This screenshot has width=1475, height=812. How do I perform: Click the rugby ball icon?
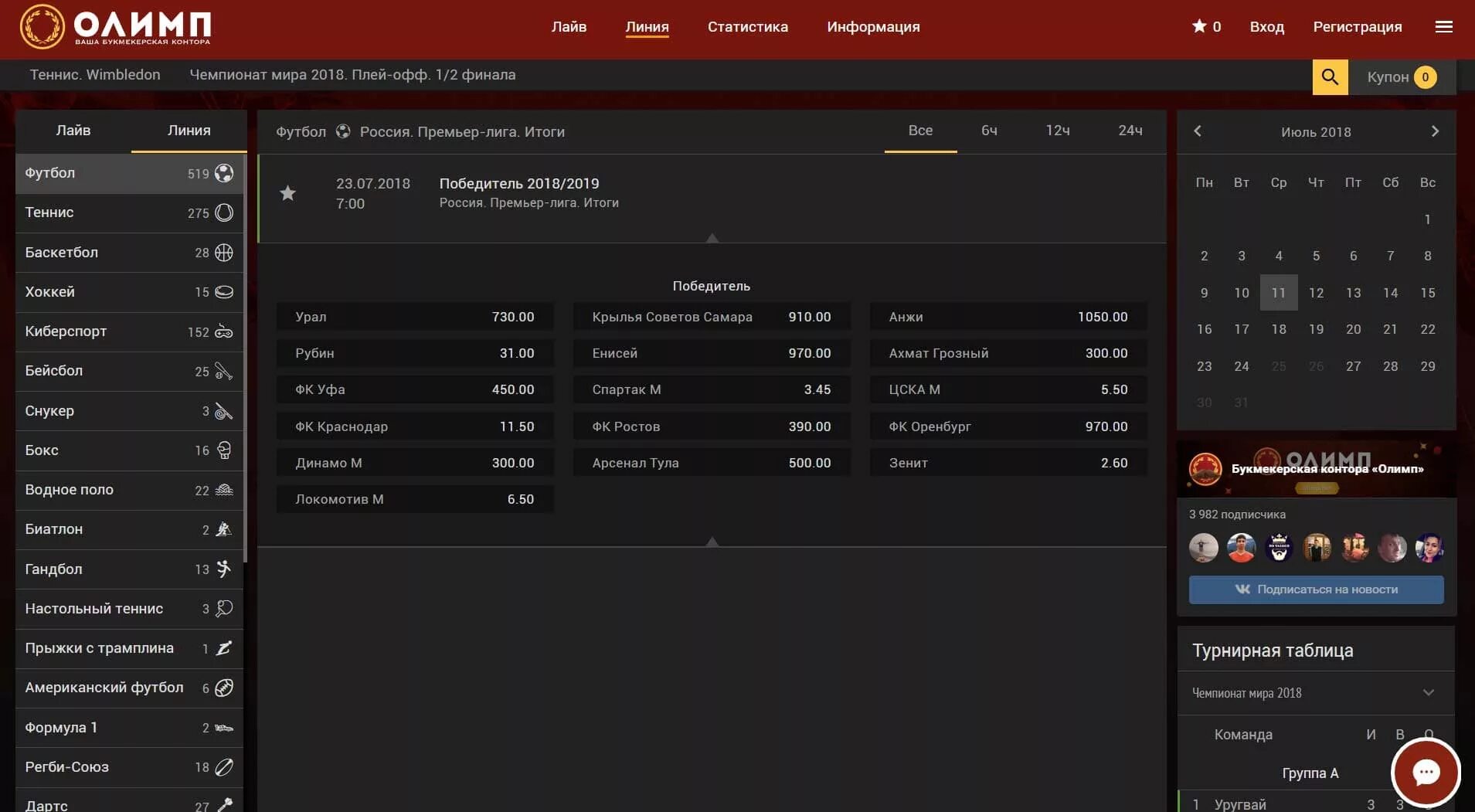(x=224, y=767)
